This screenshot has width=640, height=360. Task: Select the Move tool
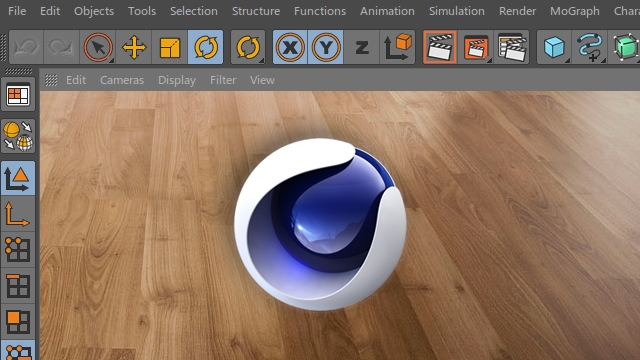(x=134, y=47)
